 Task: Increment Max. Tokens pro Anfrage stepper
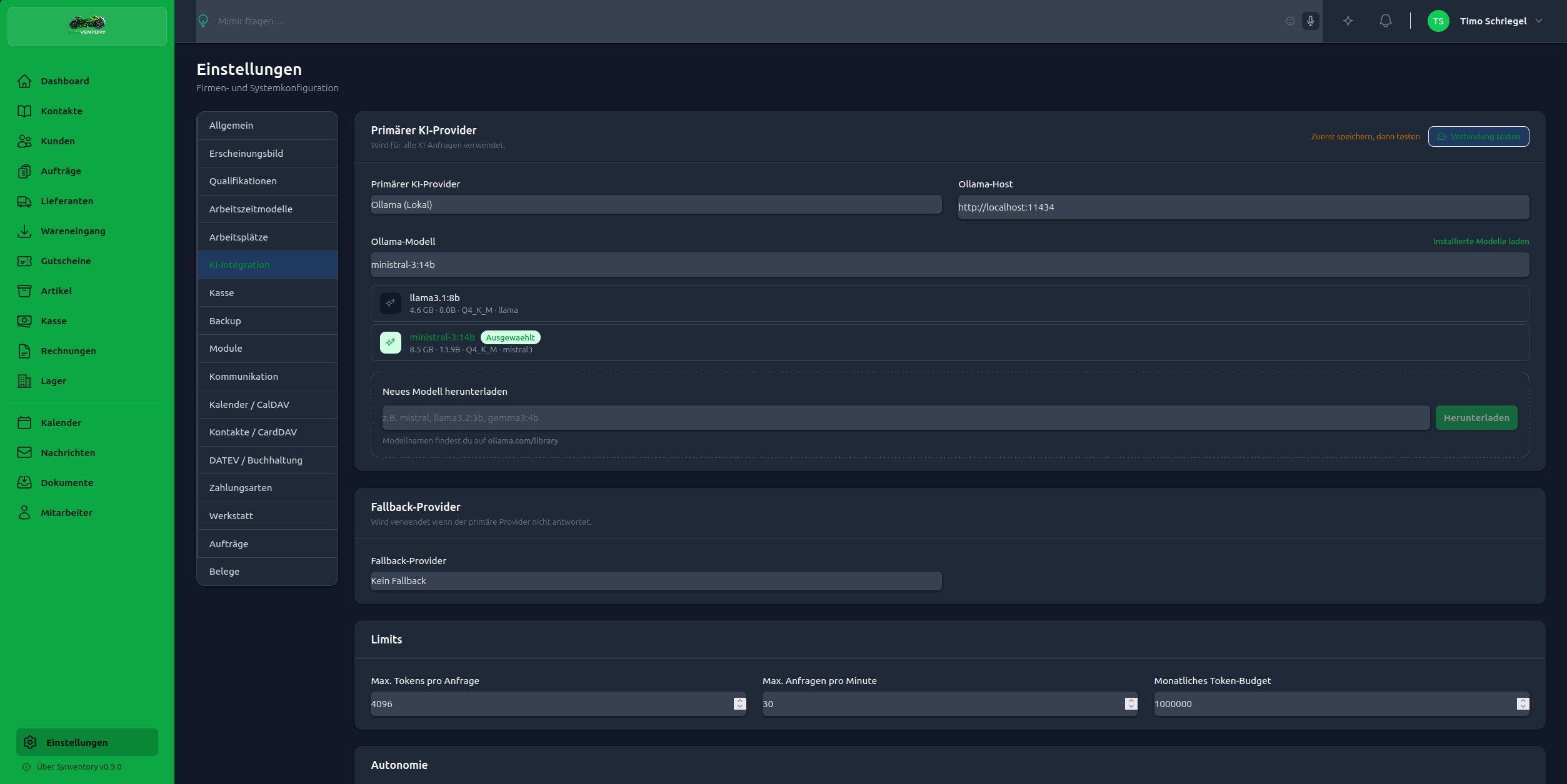pyautogui.click(x=739, y=700)
